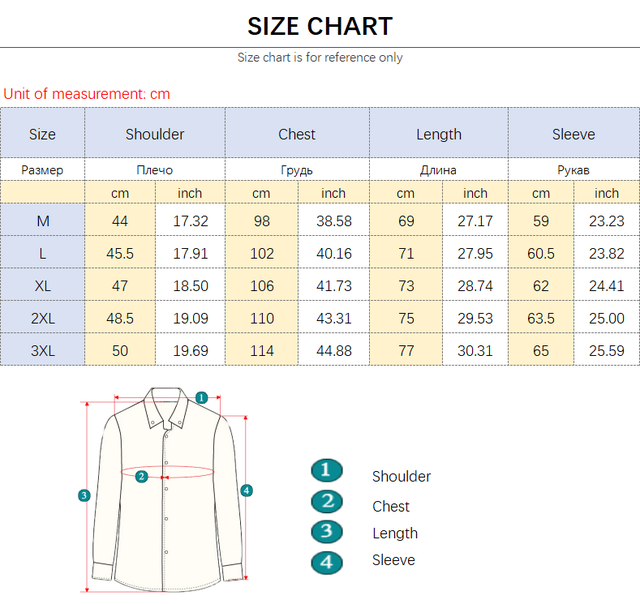
Task: Click the SIZE CHART title
Action: (320, 26)
